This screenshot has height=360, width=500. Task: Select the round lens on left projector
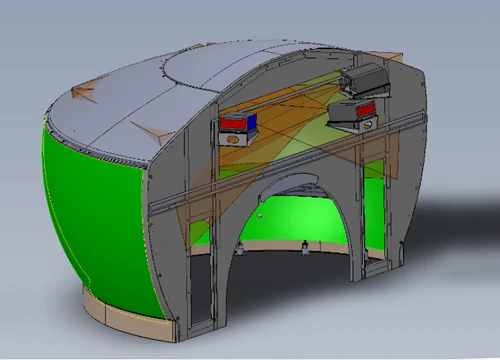(233, 138)
